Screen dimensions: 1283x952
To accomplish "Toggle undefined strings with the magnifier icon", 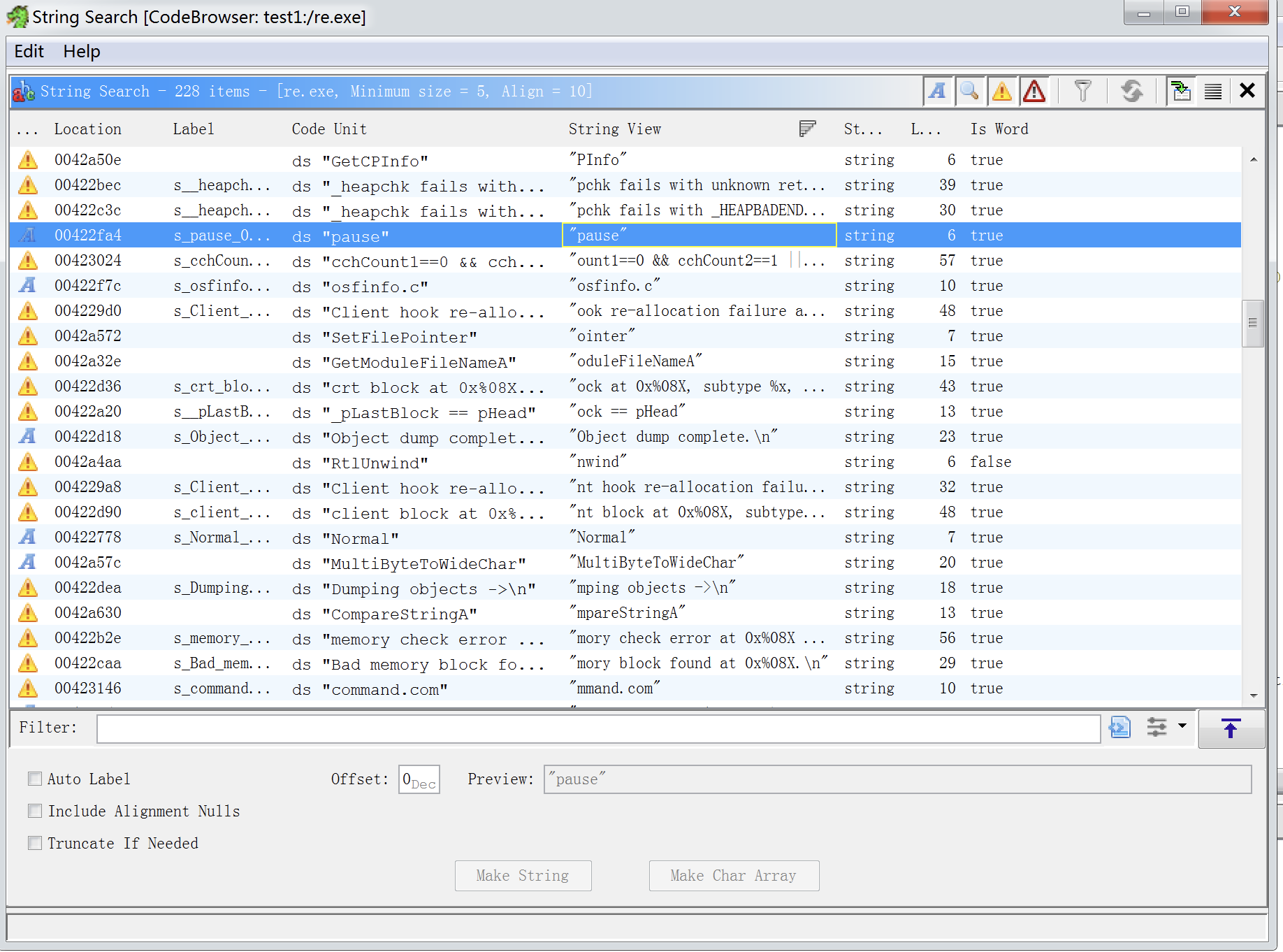I will pos(970,91).
